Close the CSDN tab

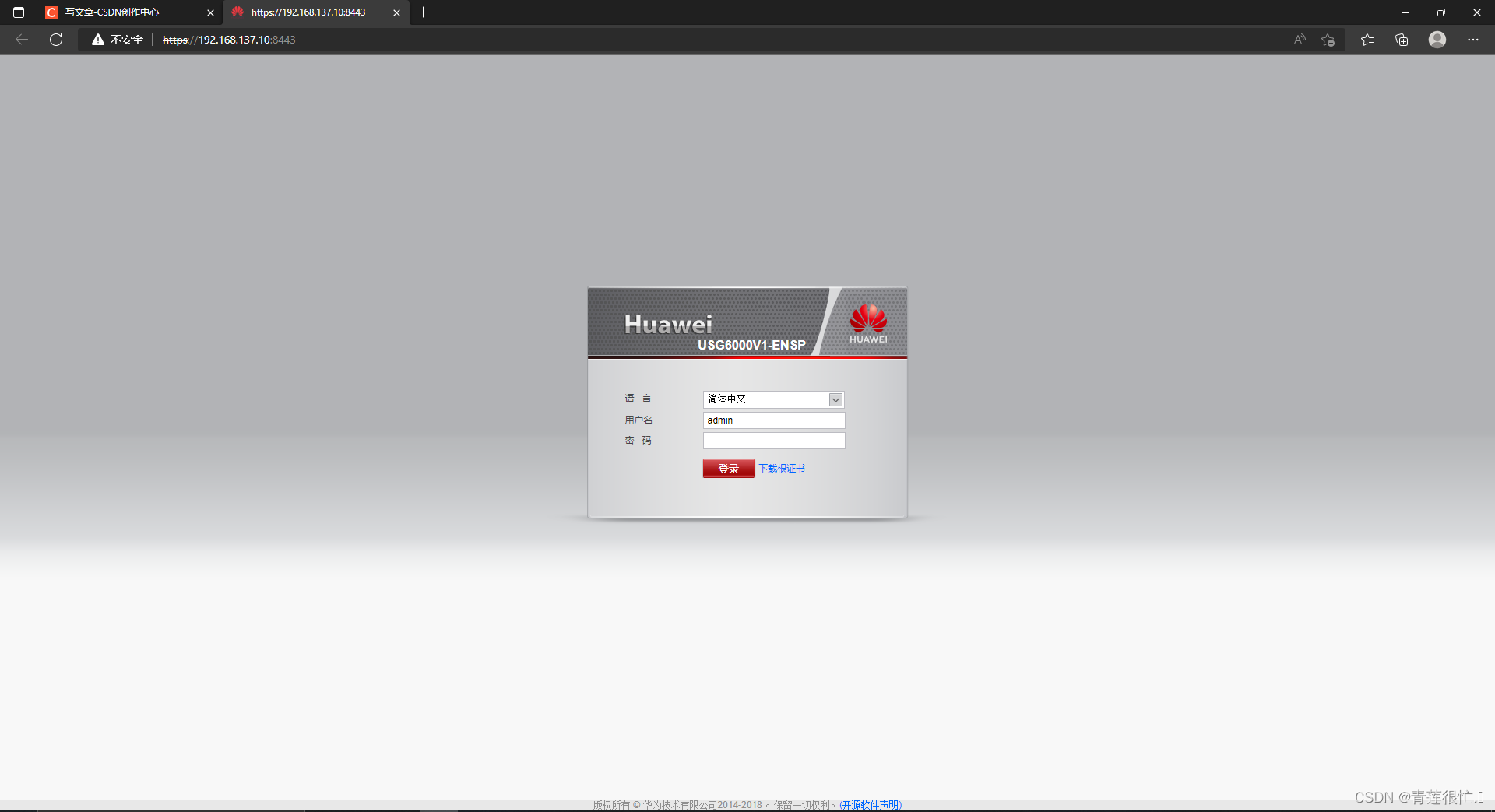click(210, 12)
